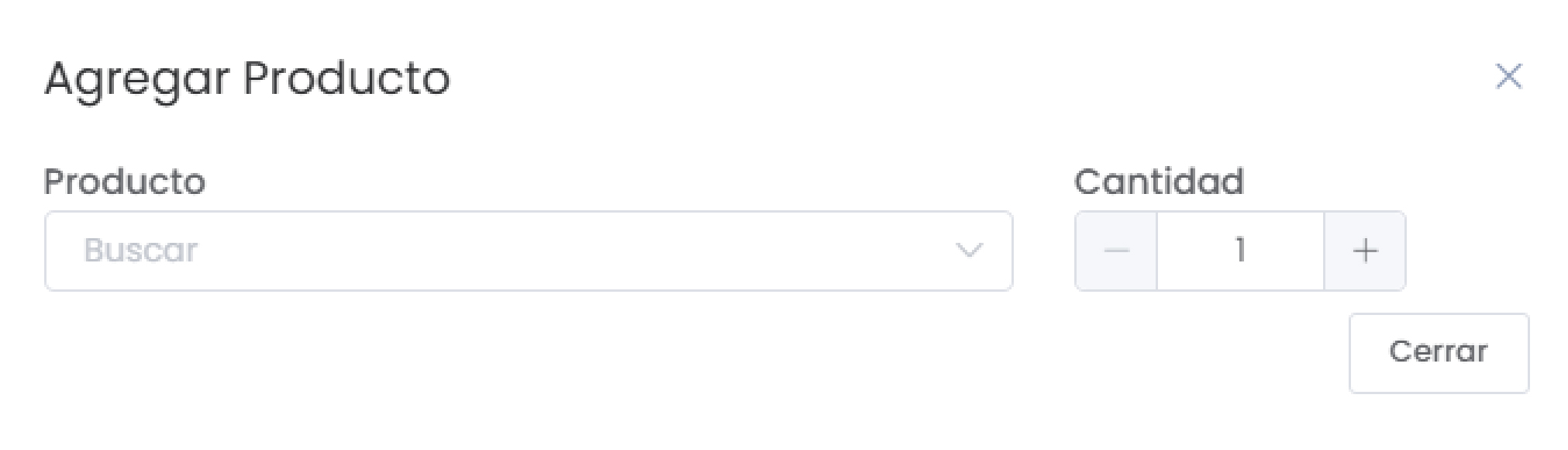Viewport: 1568px width, 450px height.
Task: Select the Cantidad number field showing 1
Action: 1239,251
